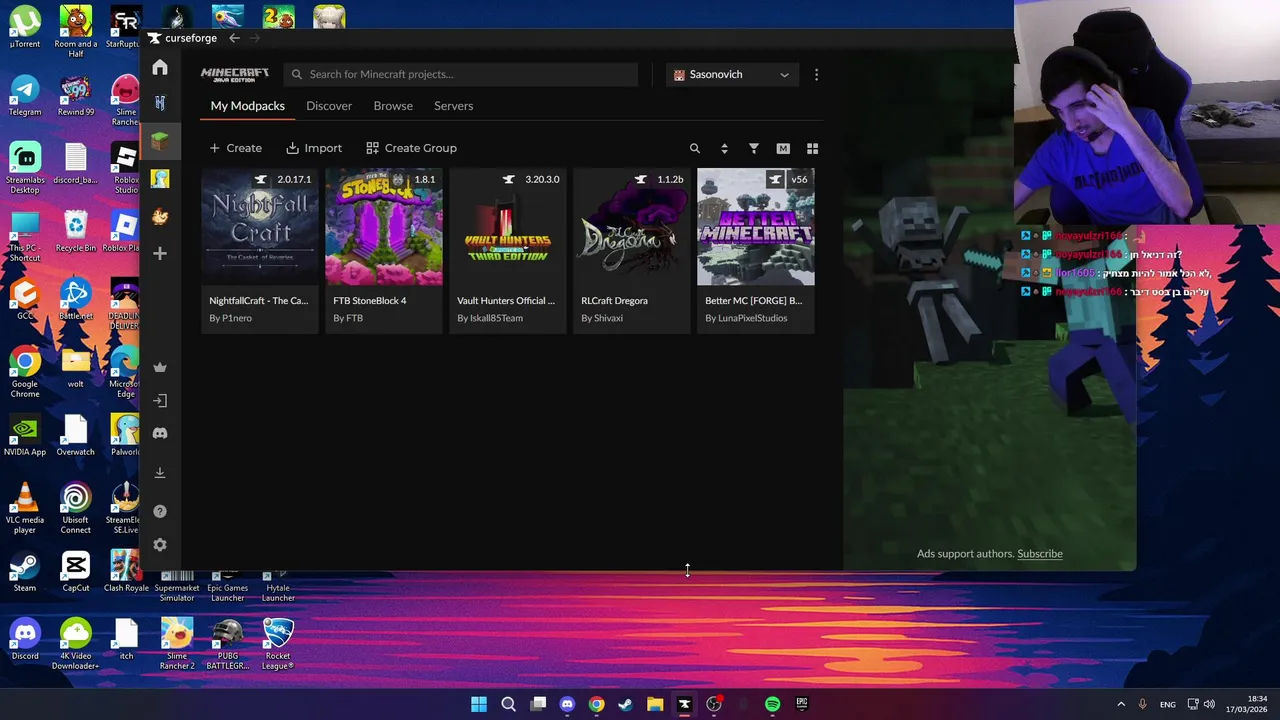Open the Discord icon in CurseForge sidebar
The image size is (1280, 720).
click(160, 433)
